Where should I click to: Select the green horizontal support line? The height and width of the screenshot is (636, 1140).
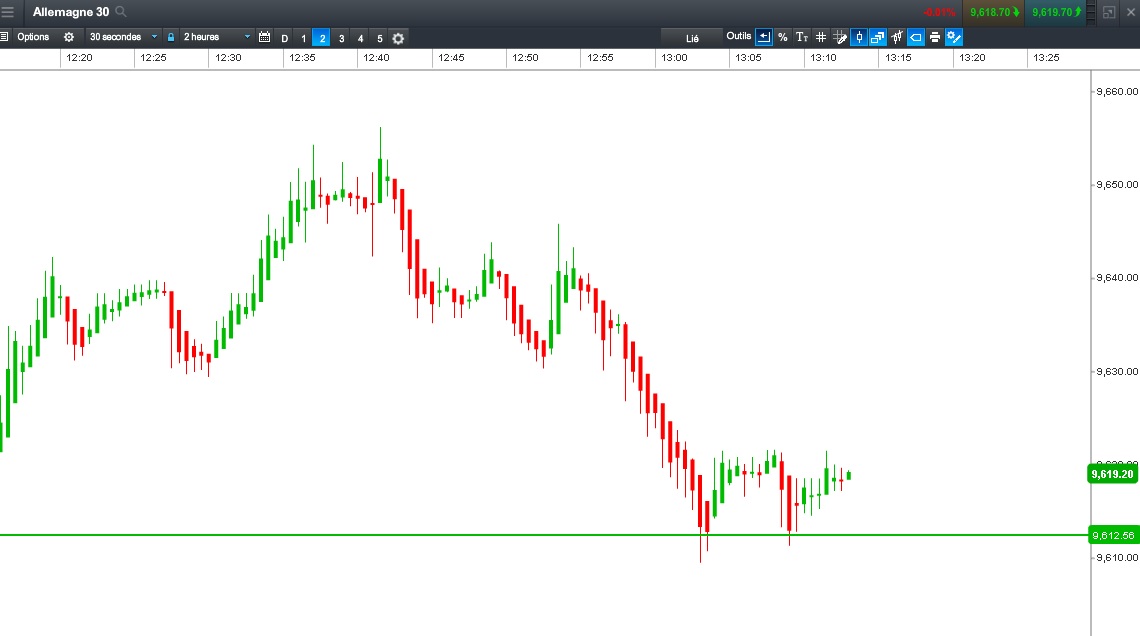544,535
